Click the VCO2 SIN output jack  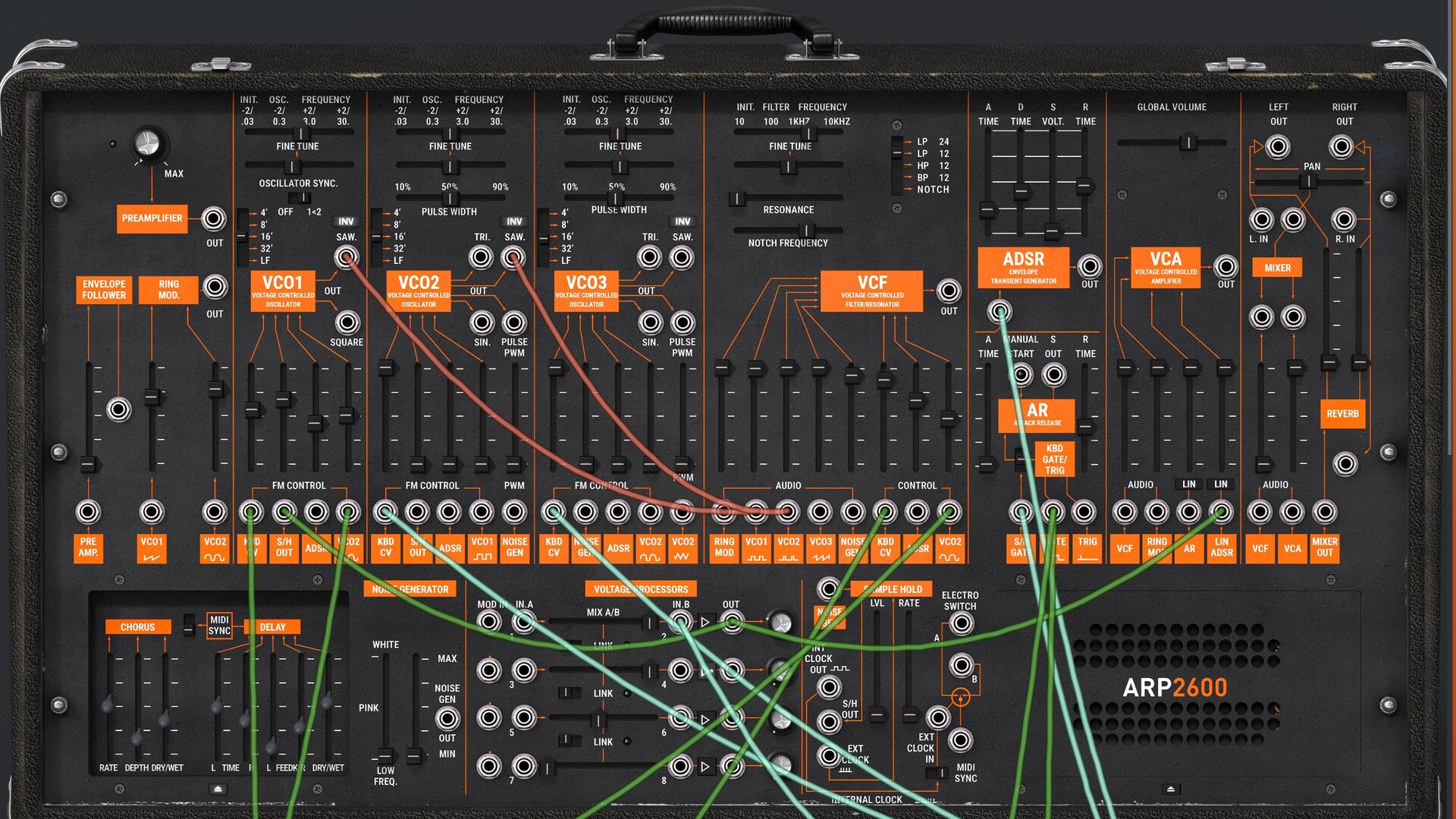tap(482, 322)
